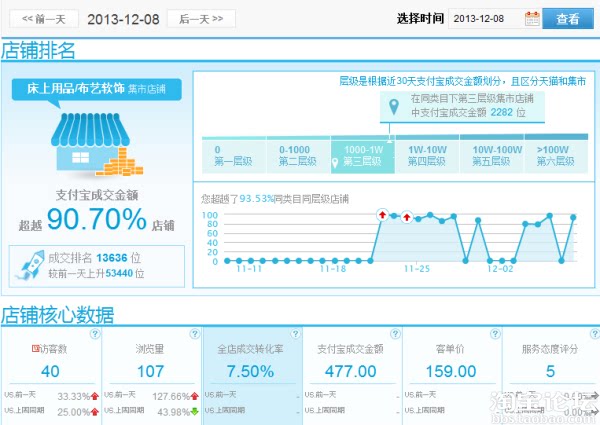Select the 1000-1W 第三层级 tier tab
The width and height of the screenshot is (600, 425).
(363, 155)
